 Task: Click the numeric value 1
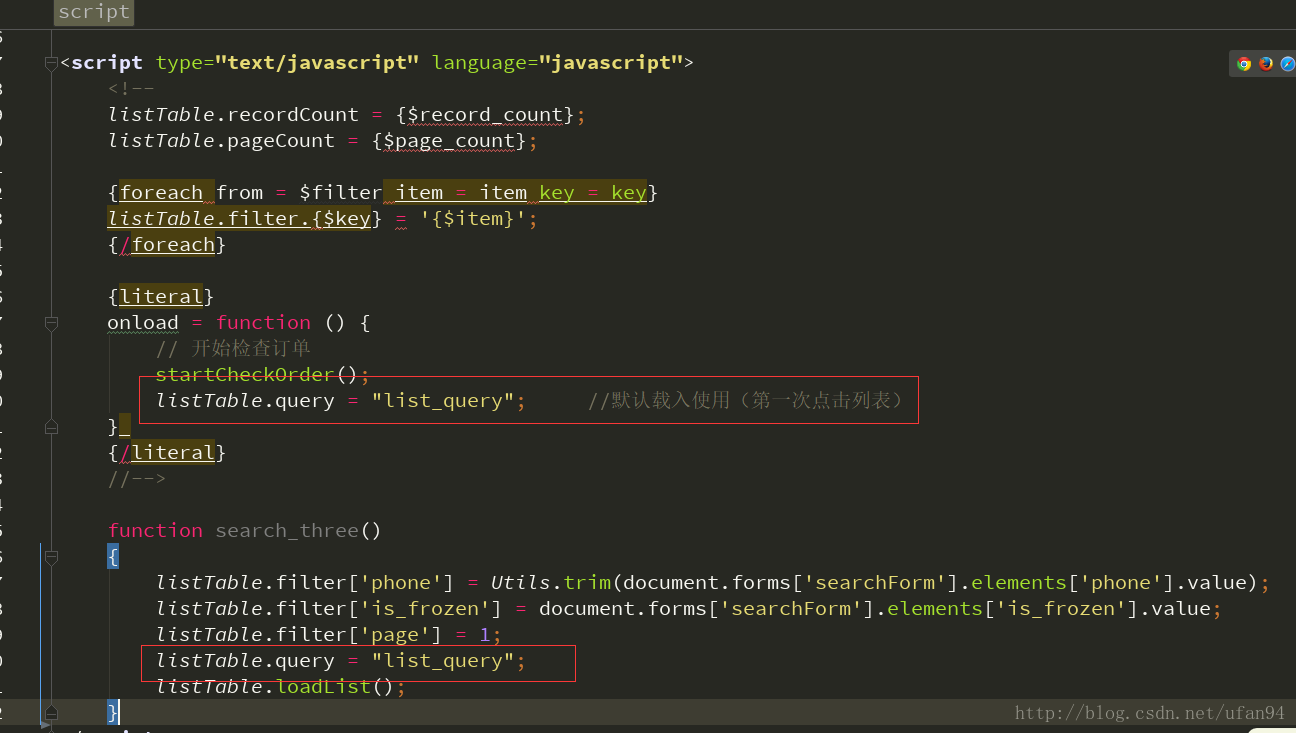(x=485, y=635)
